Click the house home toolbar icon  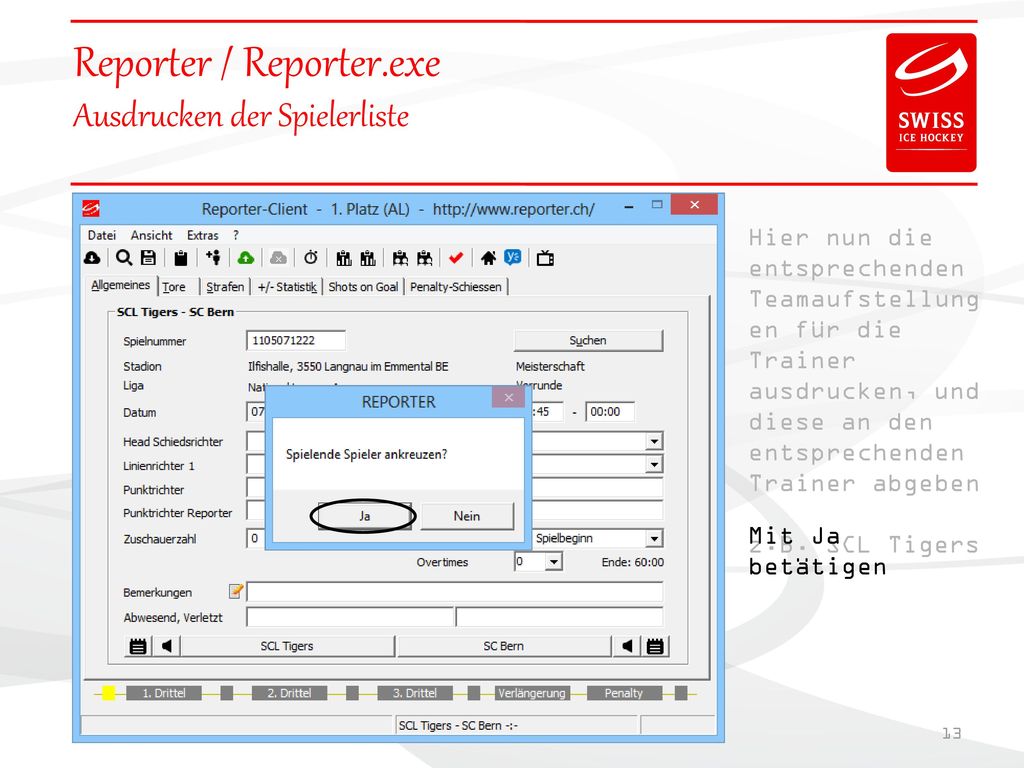(488, 259)
